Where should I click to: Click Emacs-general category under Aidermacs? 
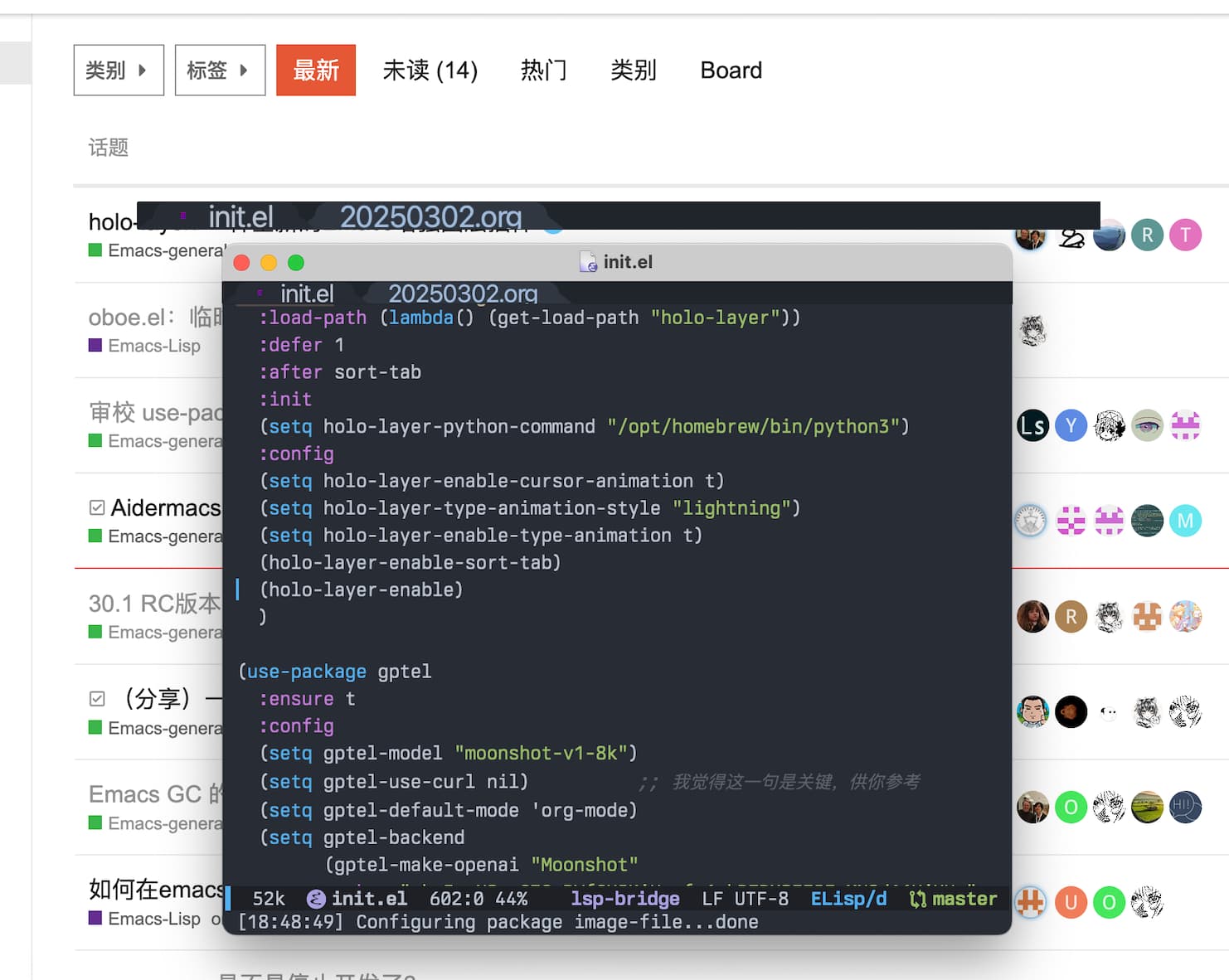156,536
